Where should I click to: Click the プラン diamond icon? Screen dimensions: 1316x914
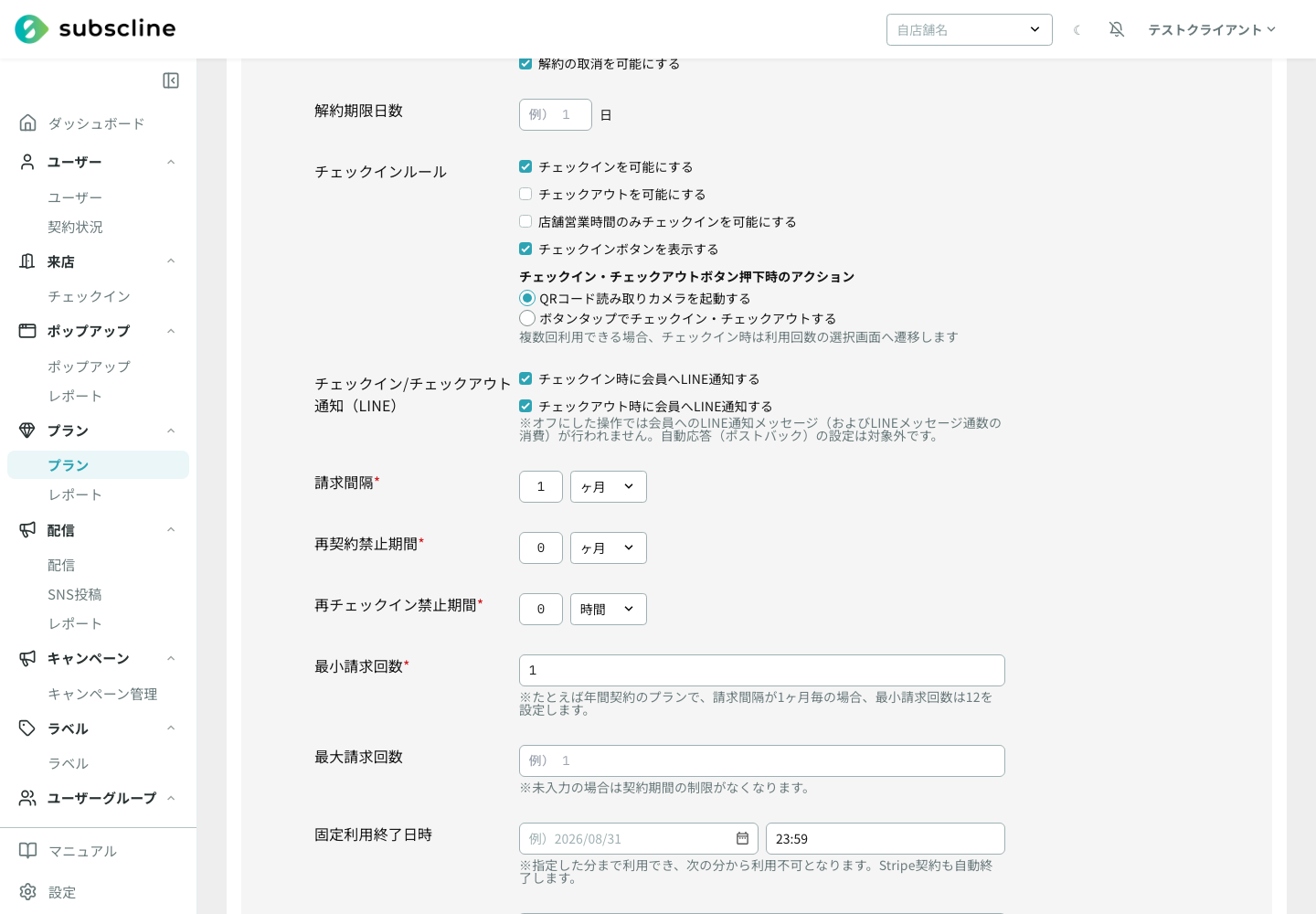point(28,430)
